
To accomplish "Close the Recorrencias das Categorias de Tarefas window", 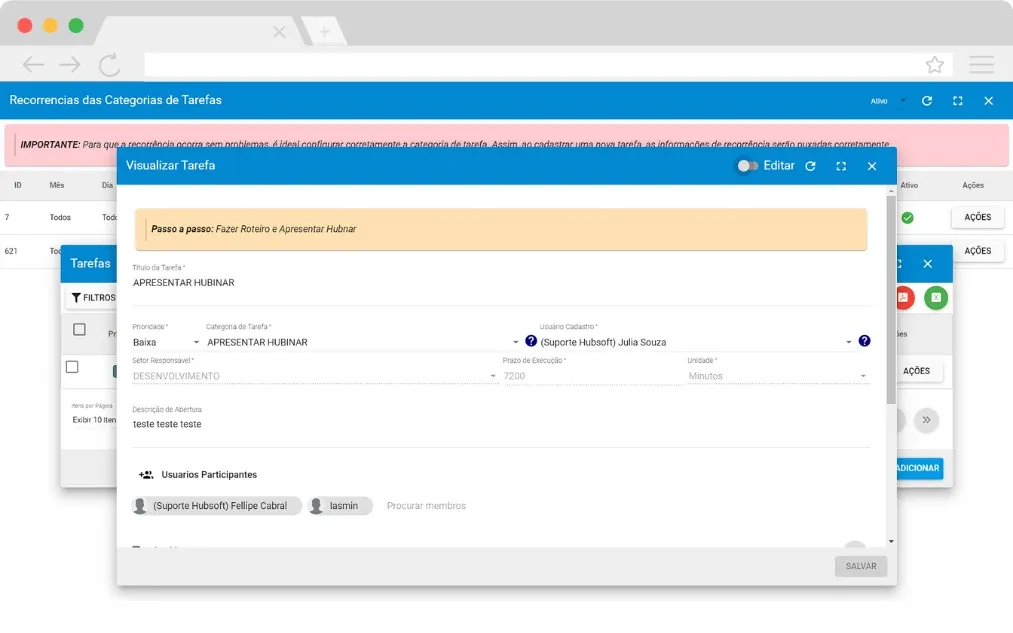I will click(x=988, y=101).
